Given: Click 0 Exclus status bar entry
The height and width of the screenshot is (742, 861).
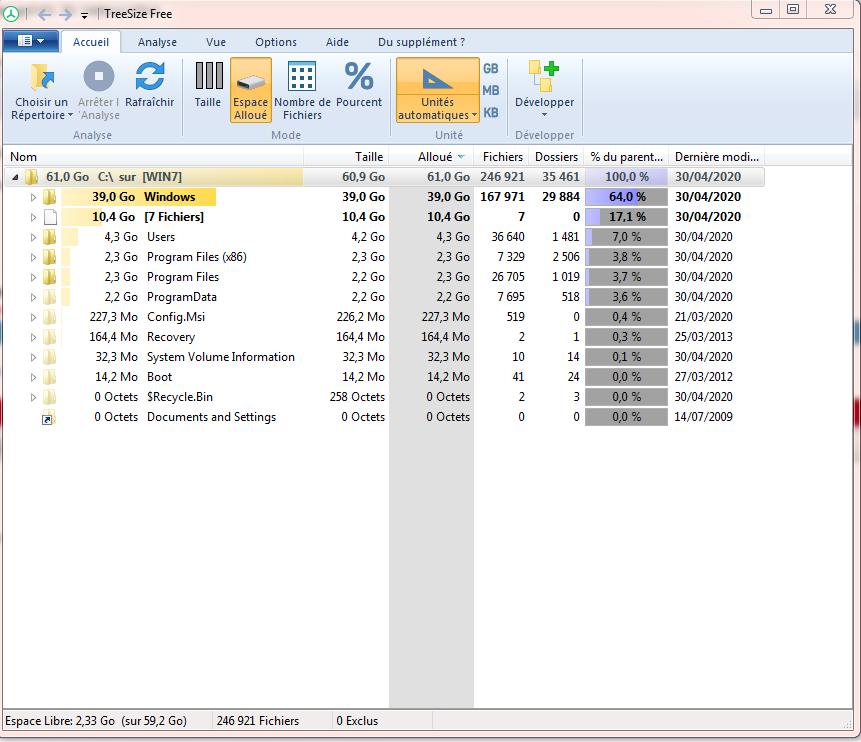Looking at the screenshot, I should (357, 721).
